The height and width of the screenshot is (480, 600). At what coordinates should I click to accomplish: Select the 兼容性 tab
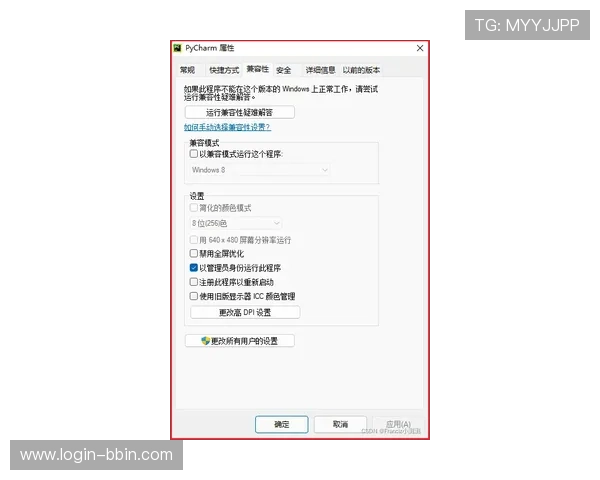pyautogui.click(x=258, y=69)
